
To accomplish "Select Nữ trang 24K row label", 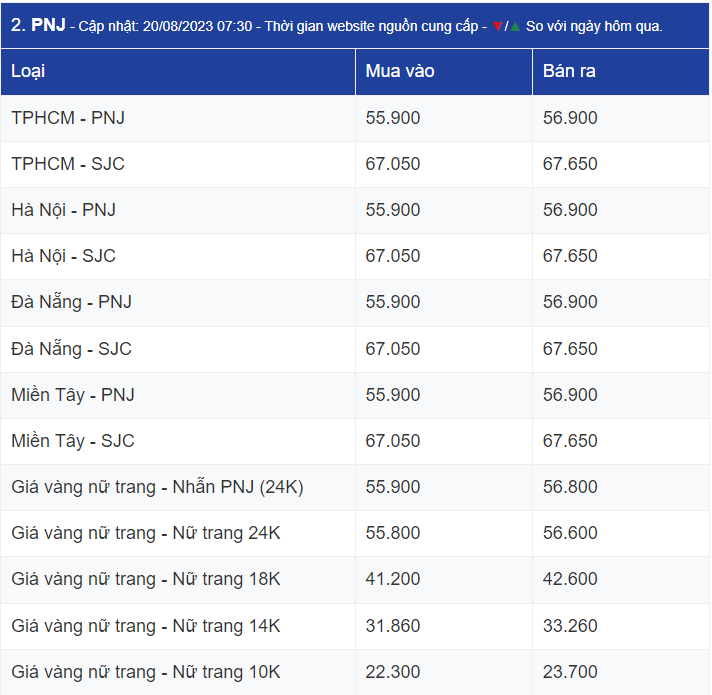I will [x=145, y=533].
